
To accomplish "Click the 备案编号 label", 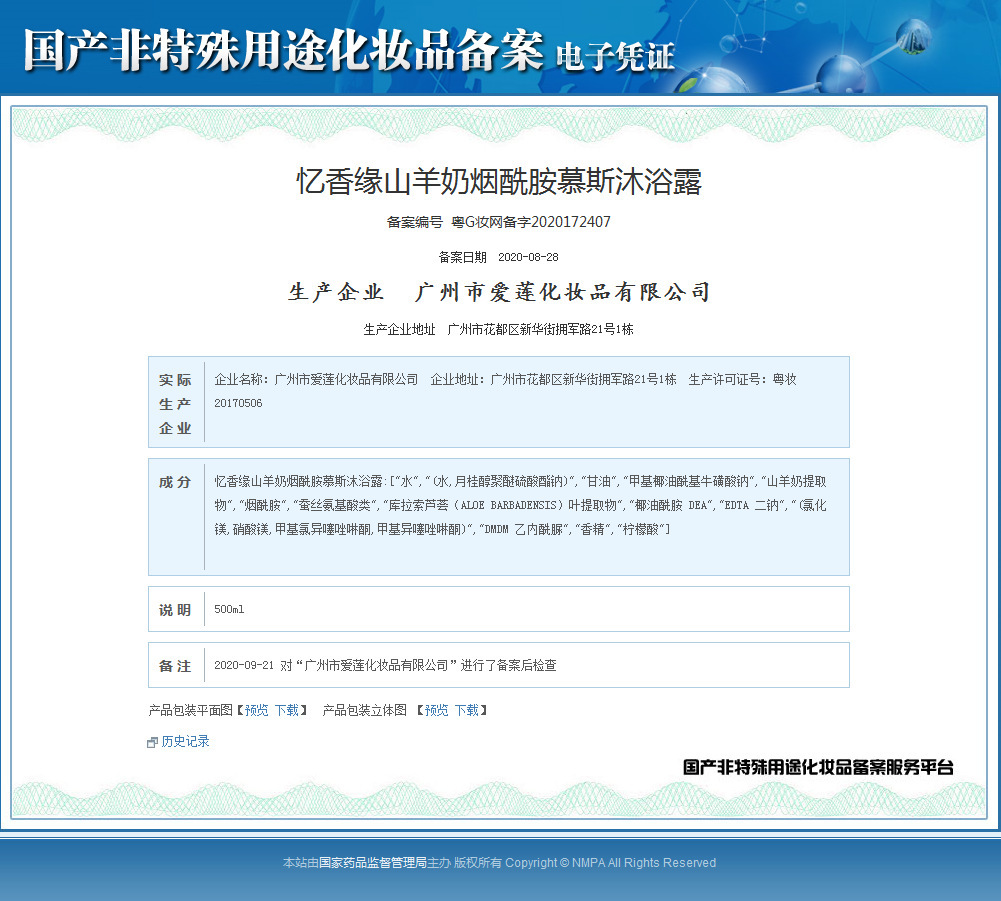I will [414, 222].
